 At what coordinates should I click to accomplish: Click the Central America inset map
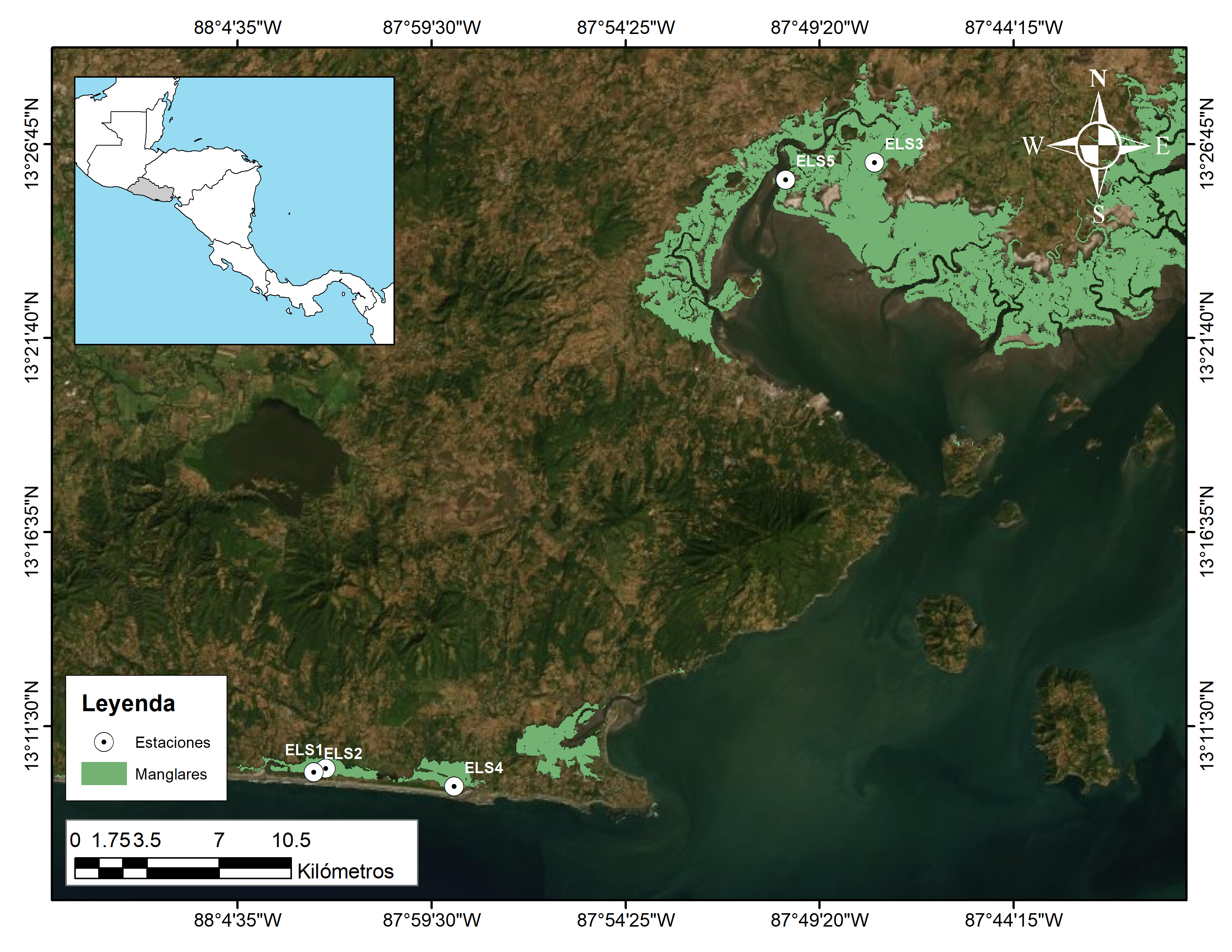[234, 210]
